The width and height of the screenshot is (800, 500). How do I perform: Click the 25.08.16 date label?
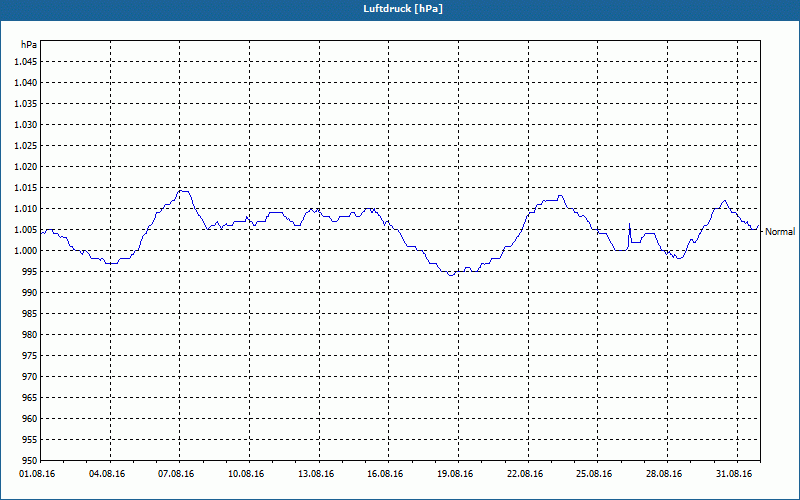click(x=594, y=474)
